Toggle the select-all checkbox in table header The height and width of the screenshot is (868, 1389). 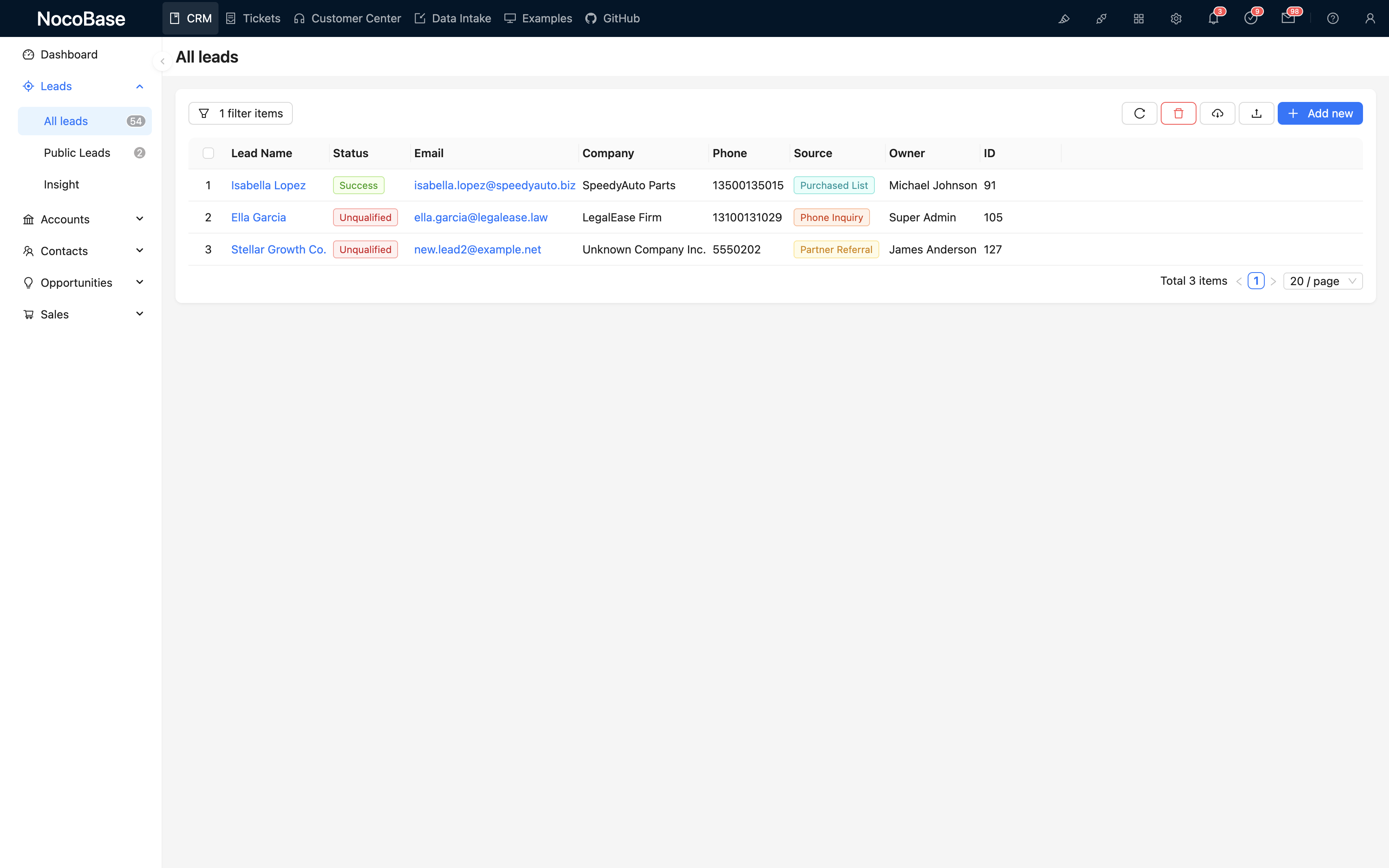point(208,153)
